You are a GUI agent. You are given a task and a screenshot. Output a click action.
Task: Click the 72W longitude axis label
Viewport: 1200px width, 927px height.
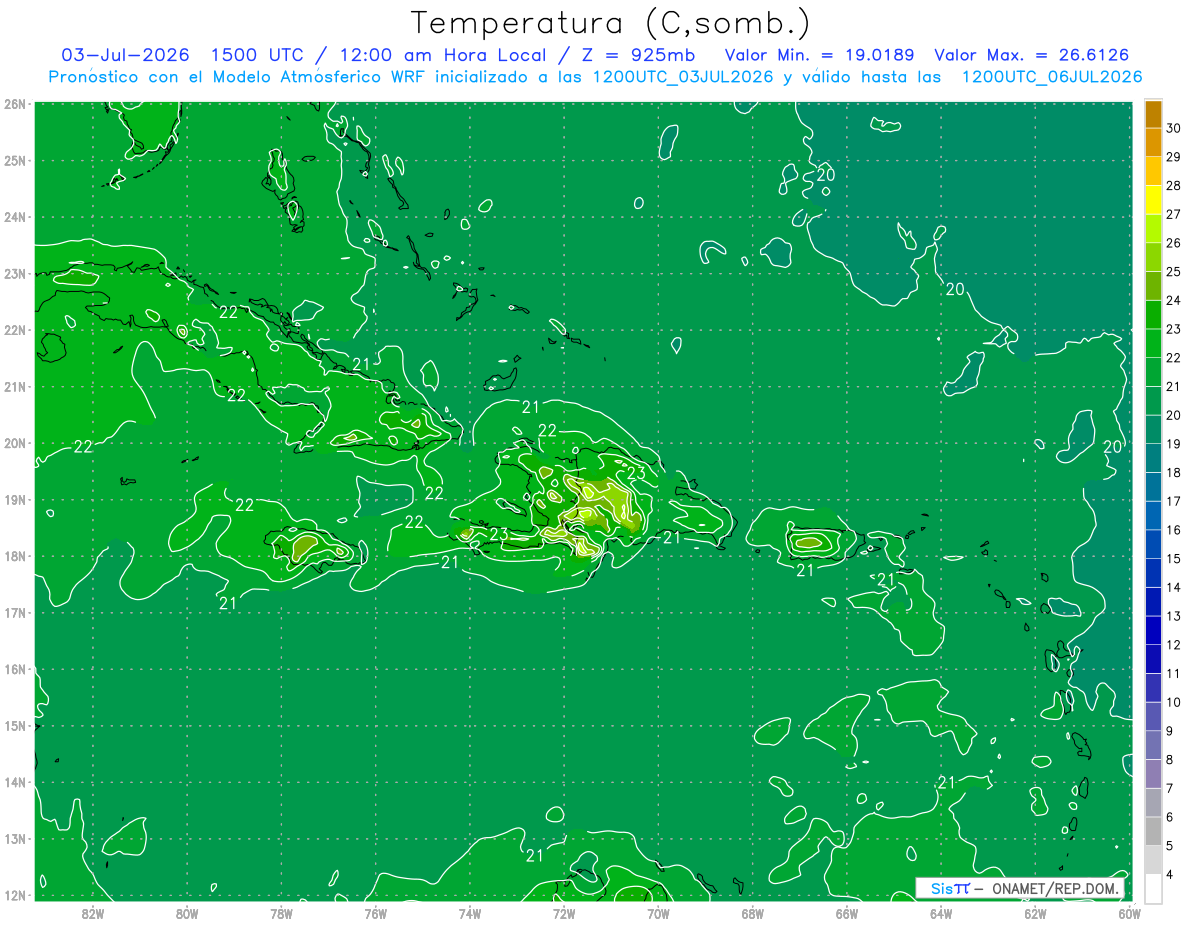coord(563,912)
